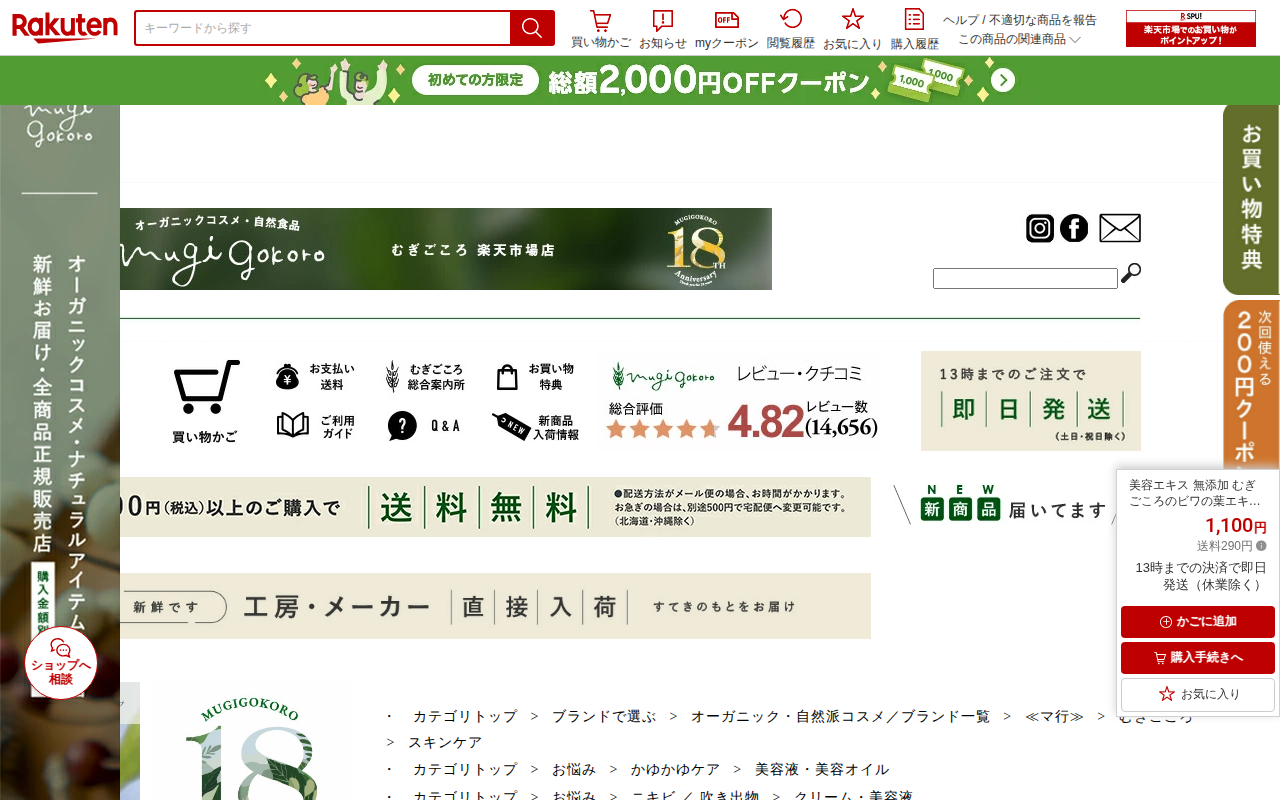Open お支払い・送料 payment info

click(x=315, y=377)
